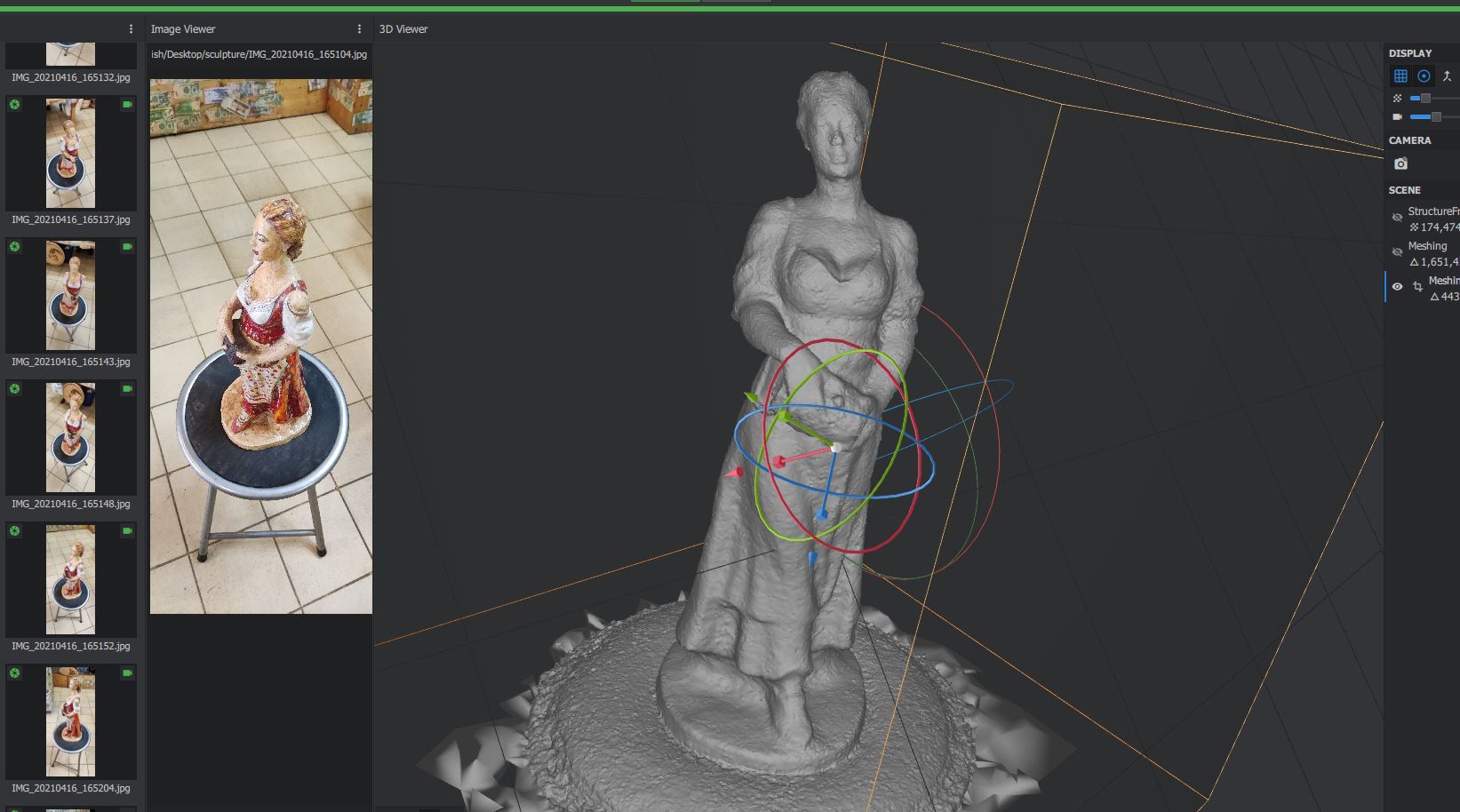The image size is (1460, 812).
Task: Click green camera icon on IMG_20210416_165143
Action: point(127,247)
